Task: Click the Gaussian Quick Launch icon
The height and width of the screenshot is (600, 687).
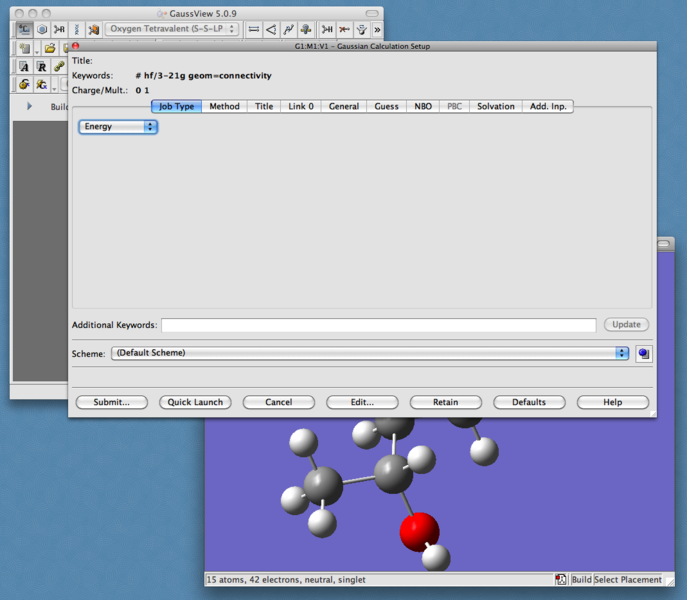Action: [x=42, y=84]
